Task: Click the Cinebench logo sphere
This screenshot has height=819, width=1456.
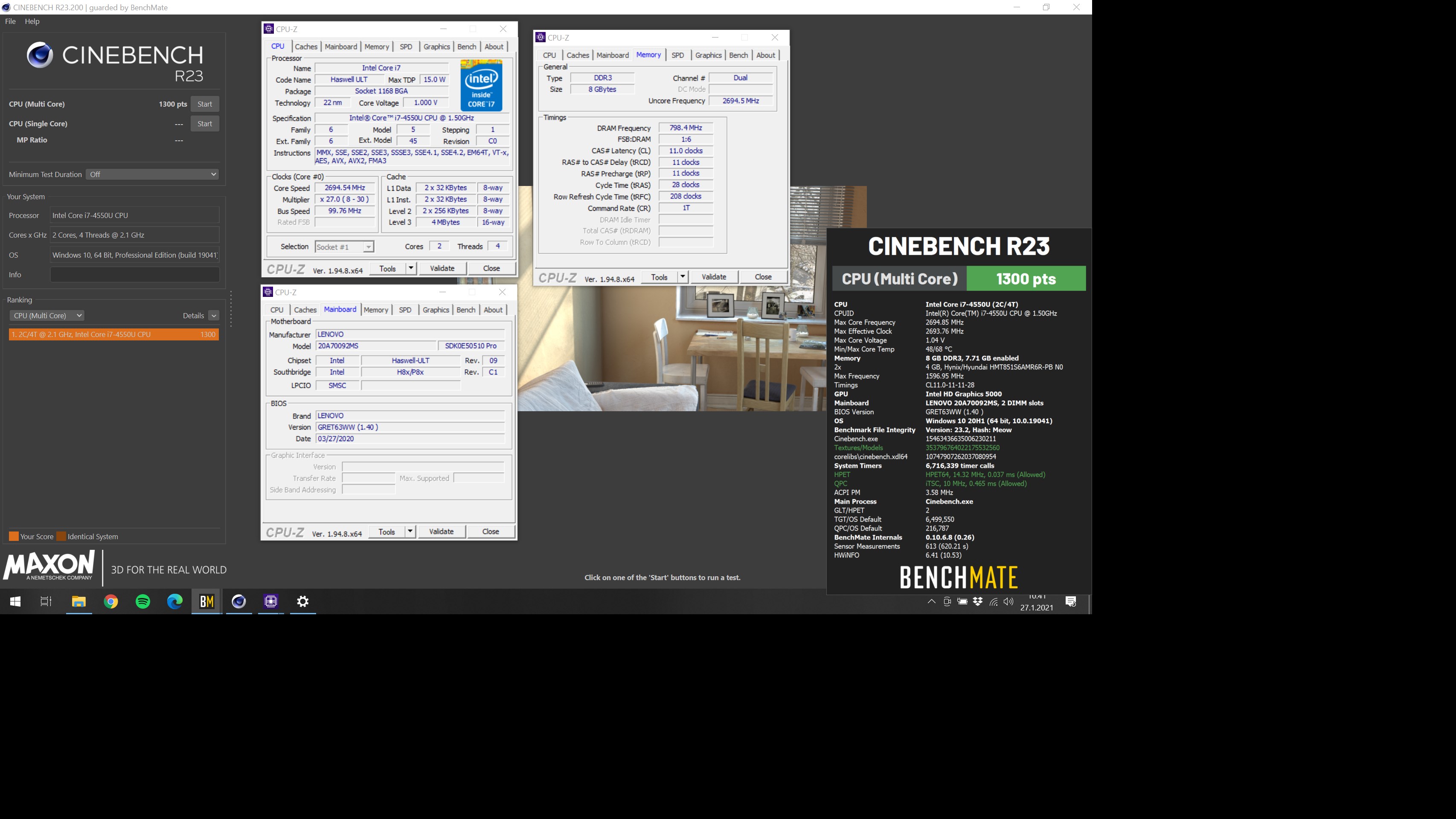Action: coord(40,55)
